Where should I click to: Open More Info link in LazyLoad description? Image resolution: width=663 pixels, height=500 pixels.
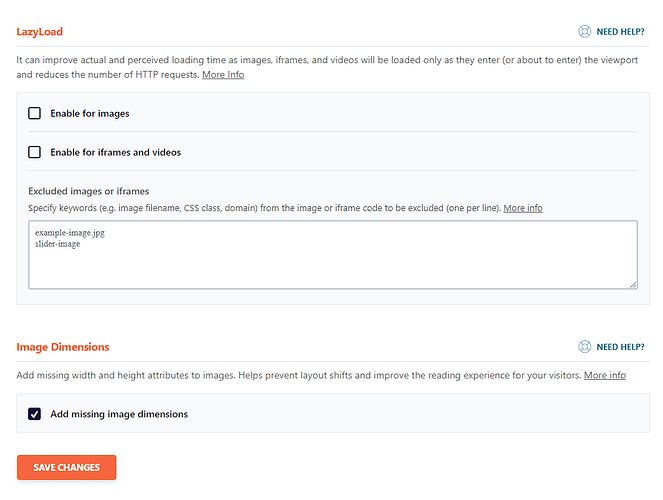pyautogui.click(x=223, y=75)
